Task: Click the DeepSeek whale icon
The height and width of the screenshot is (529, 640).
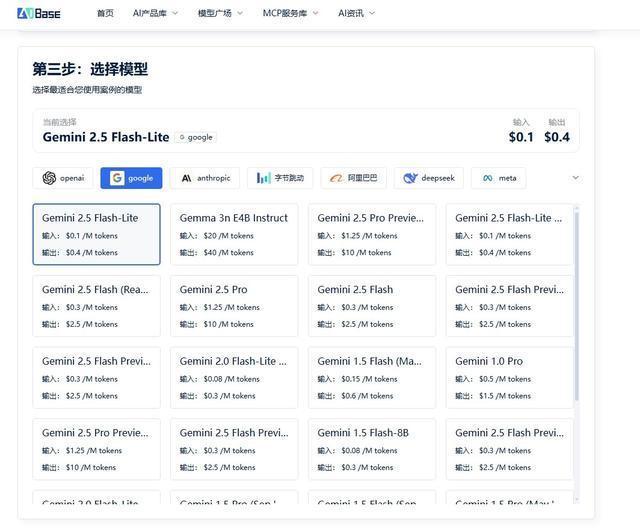Action: point(410,178)
